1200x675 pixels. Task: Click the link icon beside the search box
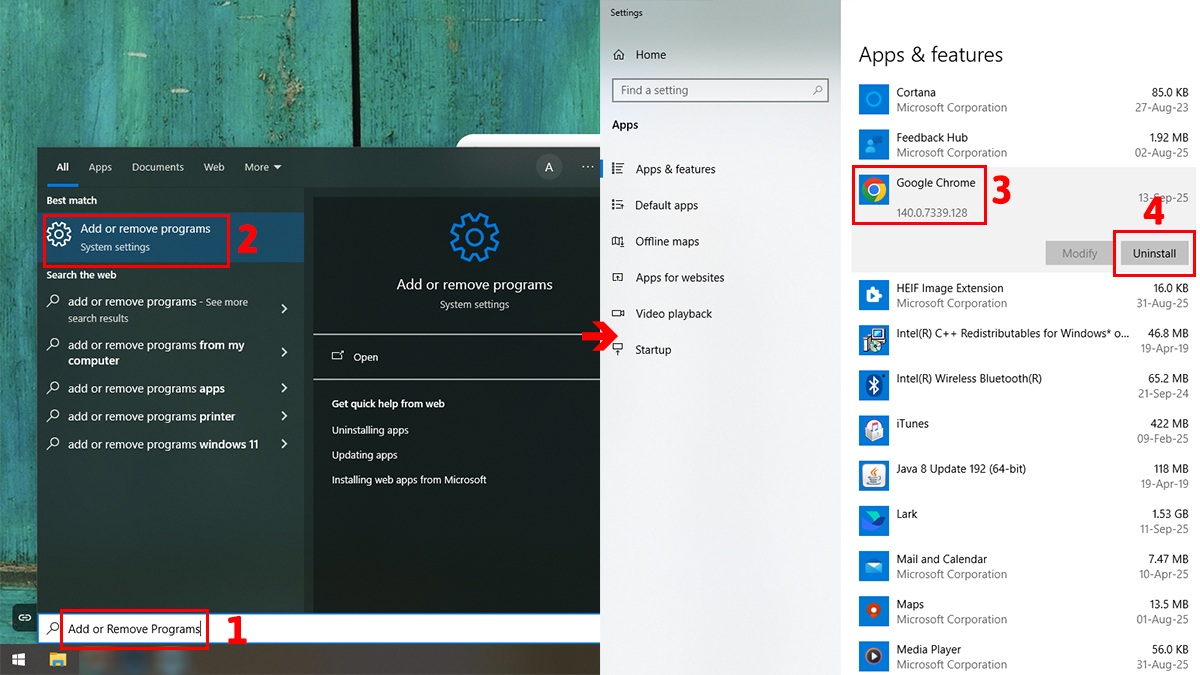pos(24,618)
